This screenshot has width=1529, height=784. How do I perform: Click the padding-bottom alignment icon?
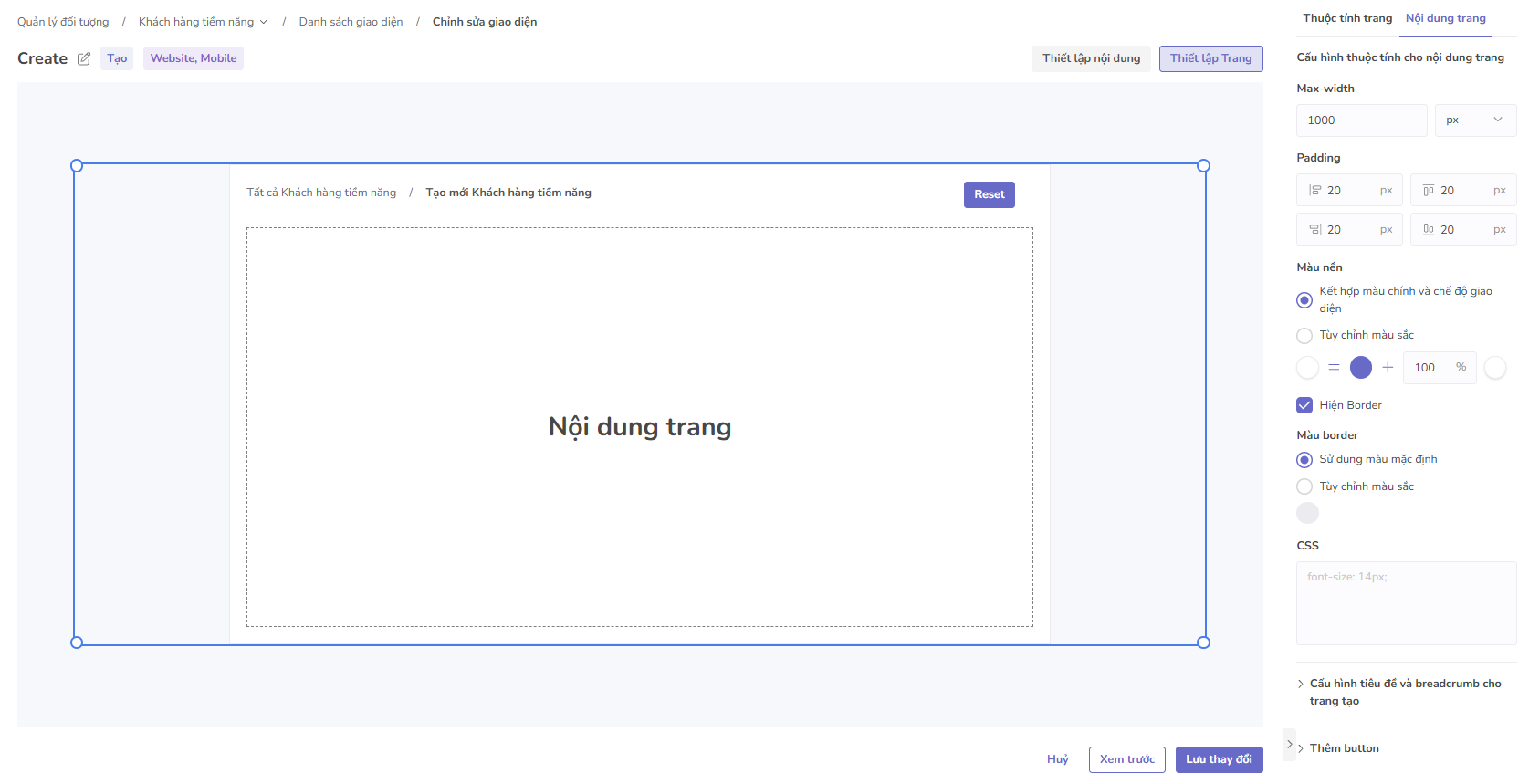1429,230
